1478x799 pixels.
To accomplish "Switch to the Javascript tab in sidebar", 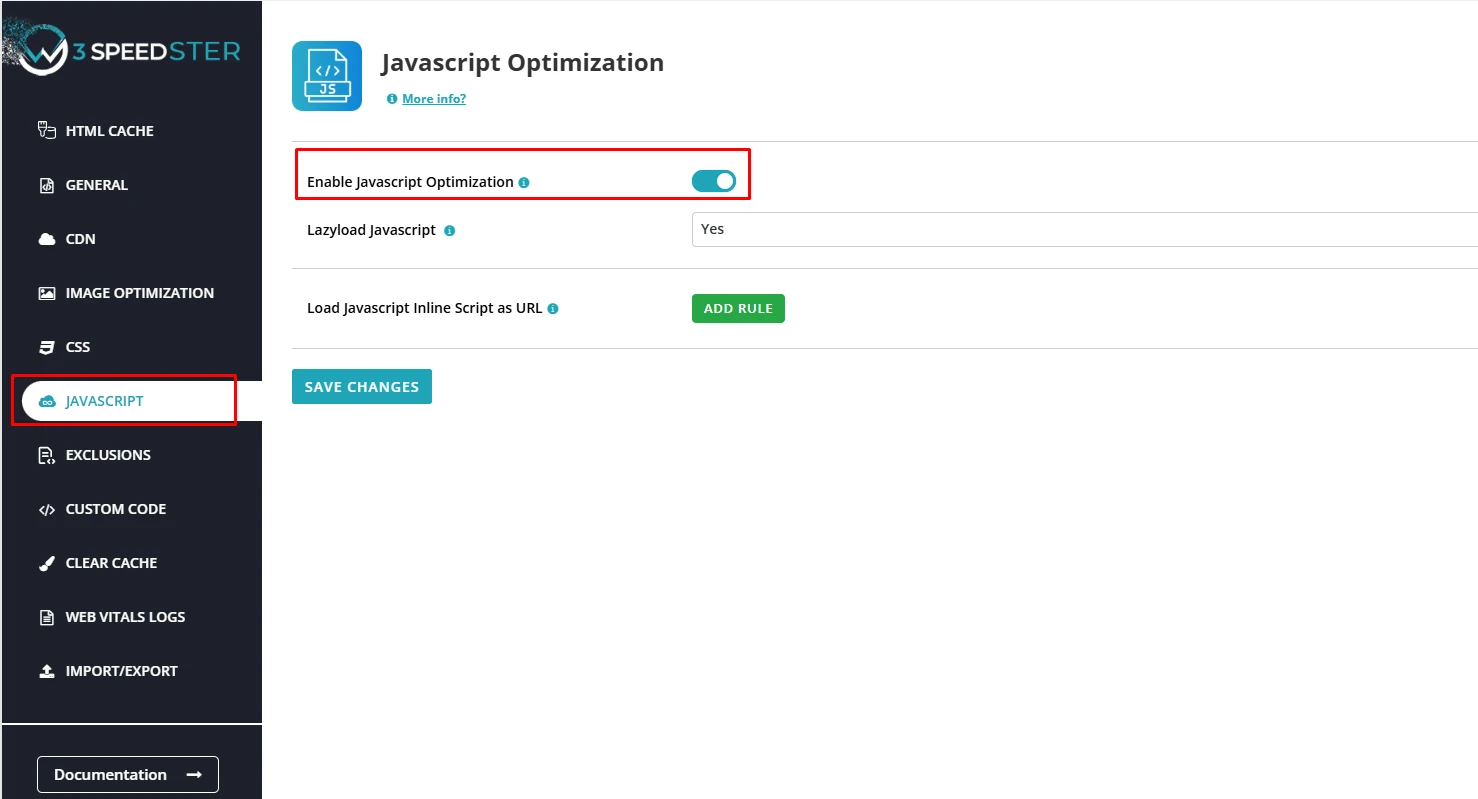I will point(103,400).
